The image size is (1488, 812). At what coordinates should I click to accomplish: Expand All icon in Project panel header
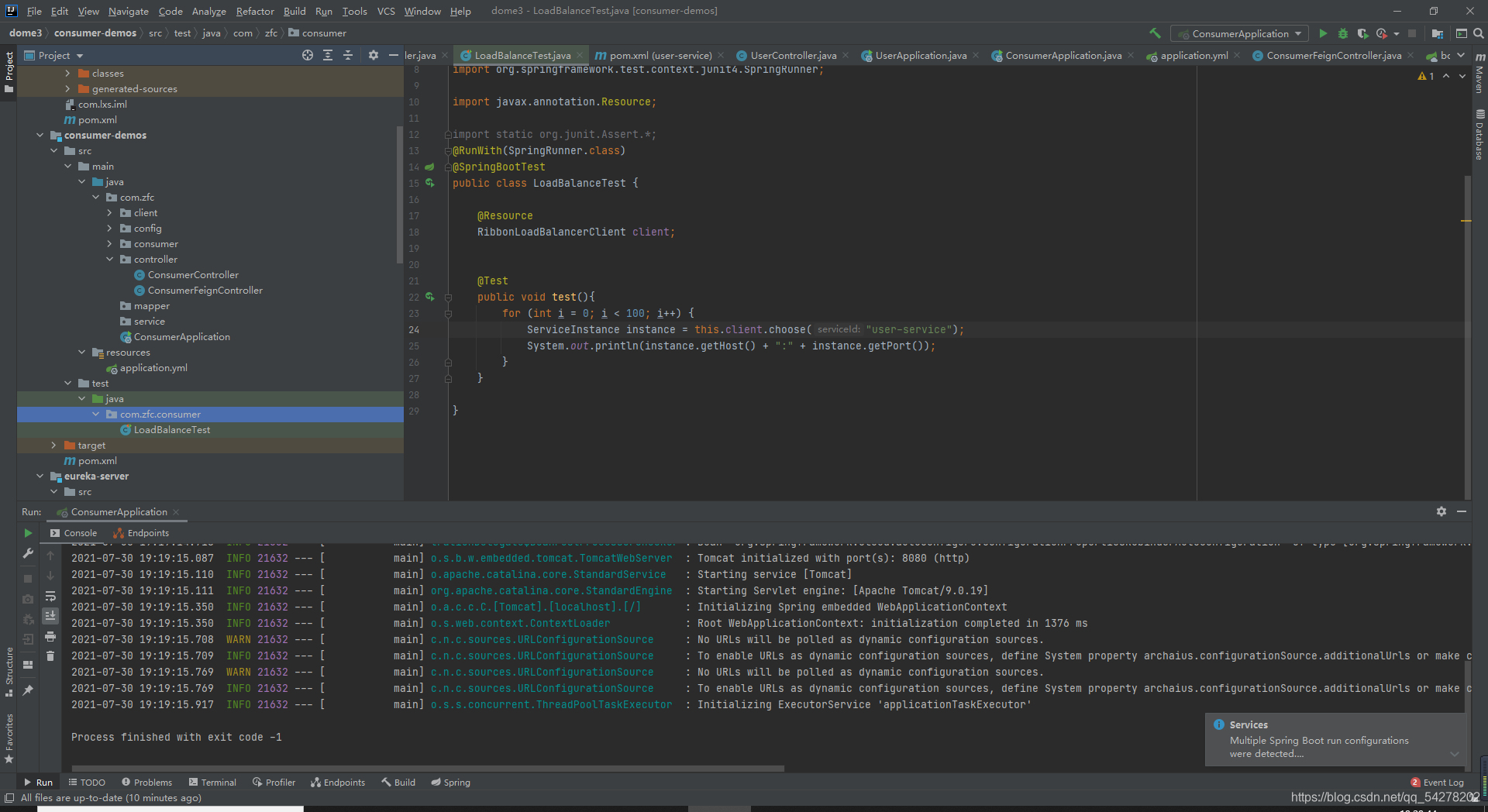pyautogui.click(x=328, y=55)
